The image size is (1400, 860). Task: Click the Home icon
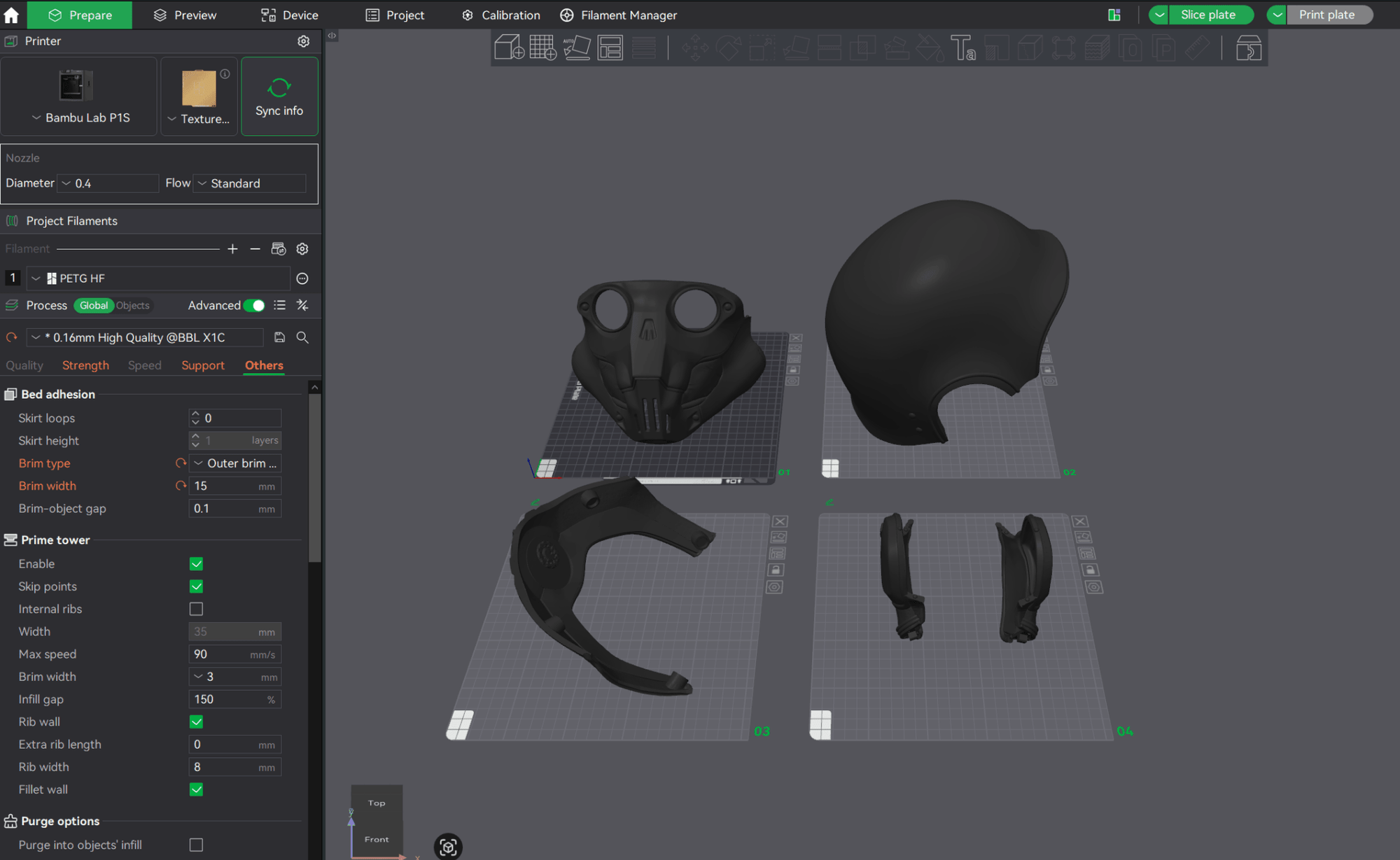11,15
